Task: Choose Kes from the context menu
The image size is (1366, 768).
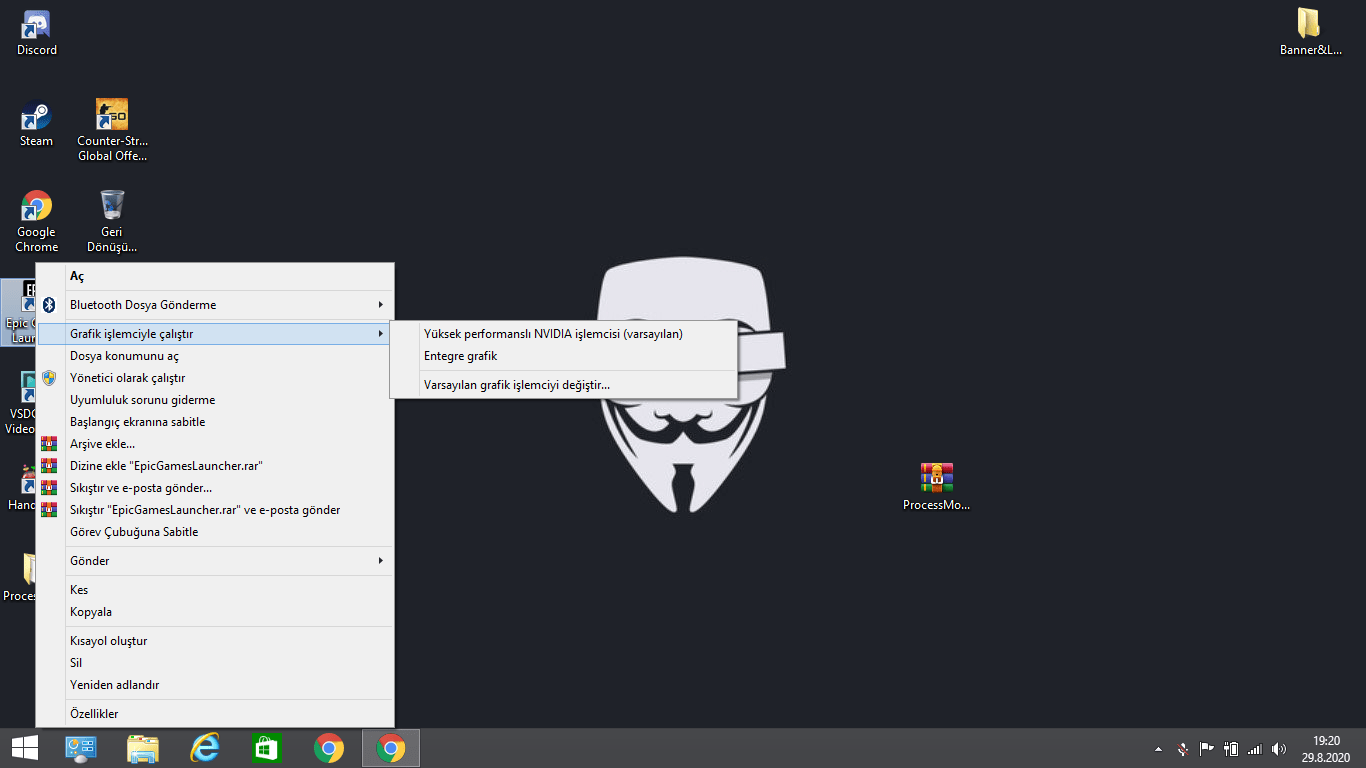Action: tap(215, 590)
